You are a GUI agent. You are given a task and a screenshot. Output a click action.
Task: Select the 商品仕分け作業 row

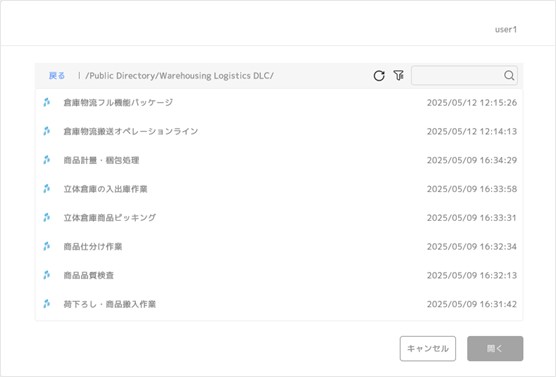click(279, 246)
